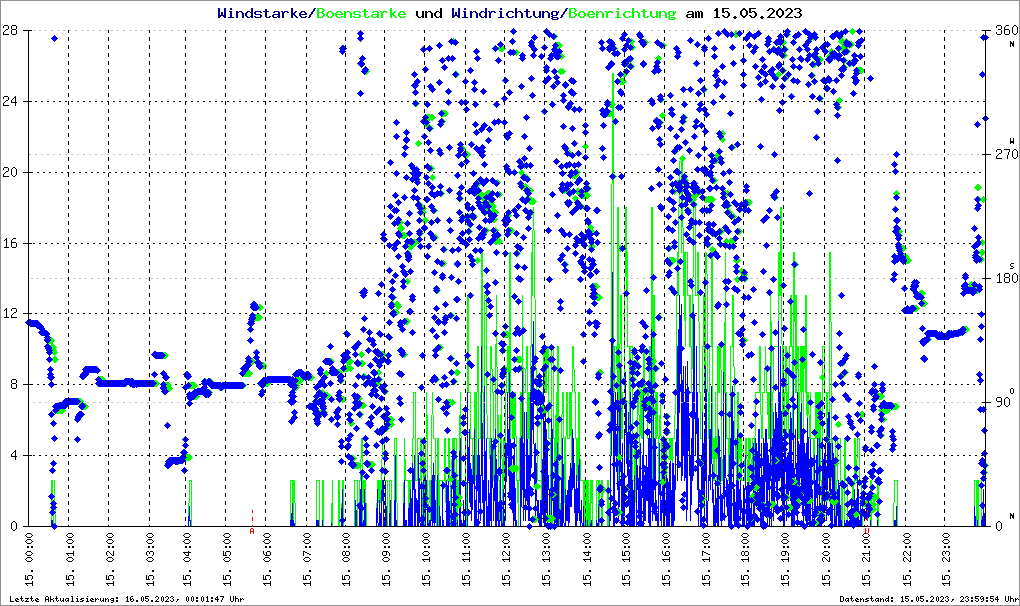The width and height of the screenshot is (1020, 606).
Task: Click the '15. 15:00' time axis label
Action: pos(626,559)
